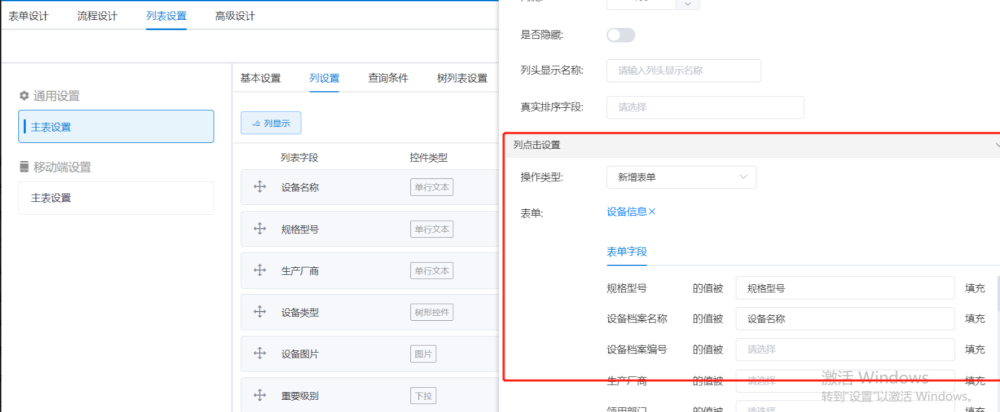The width and height of the screenshot is (1000, 412).
Task: Click drag handle icon for 设备图片 row
Action: tap(259, 353)
